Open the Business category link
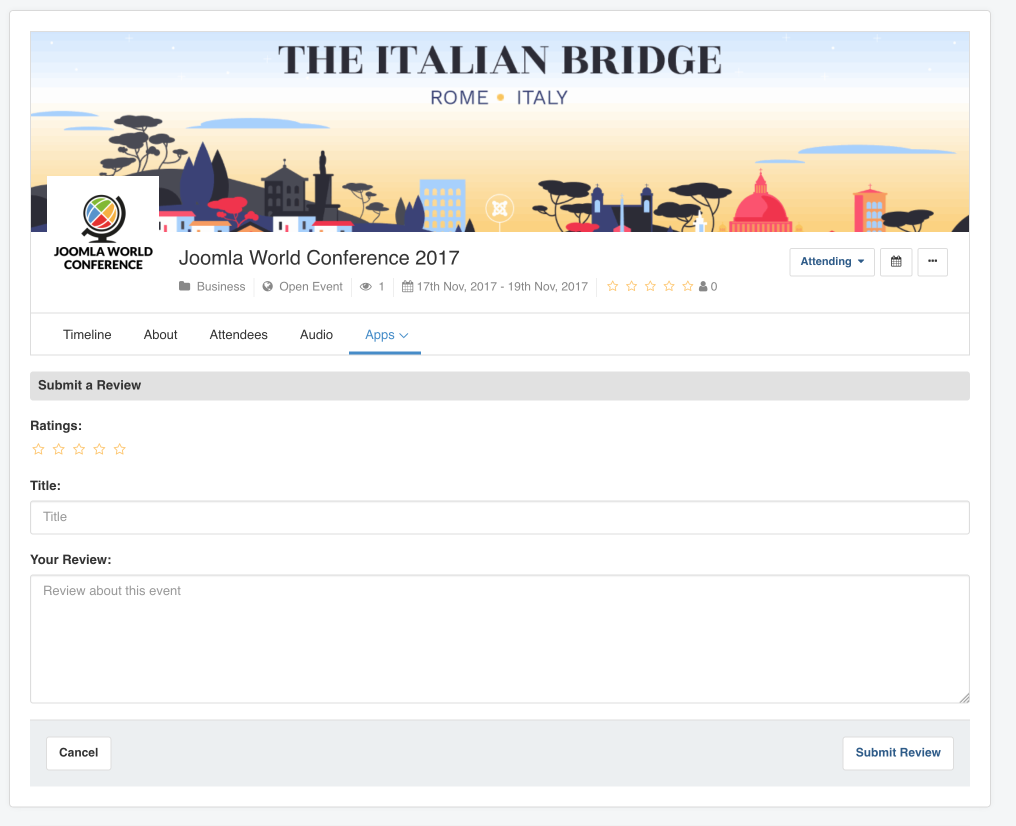1016x826 pixels. pyautogui.click(x=221, y=286)
